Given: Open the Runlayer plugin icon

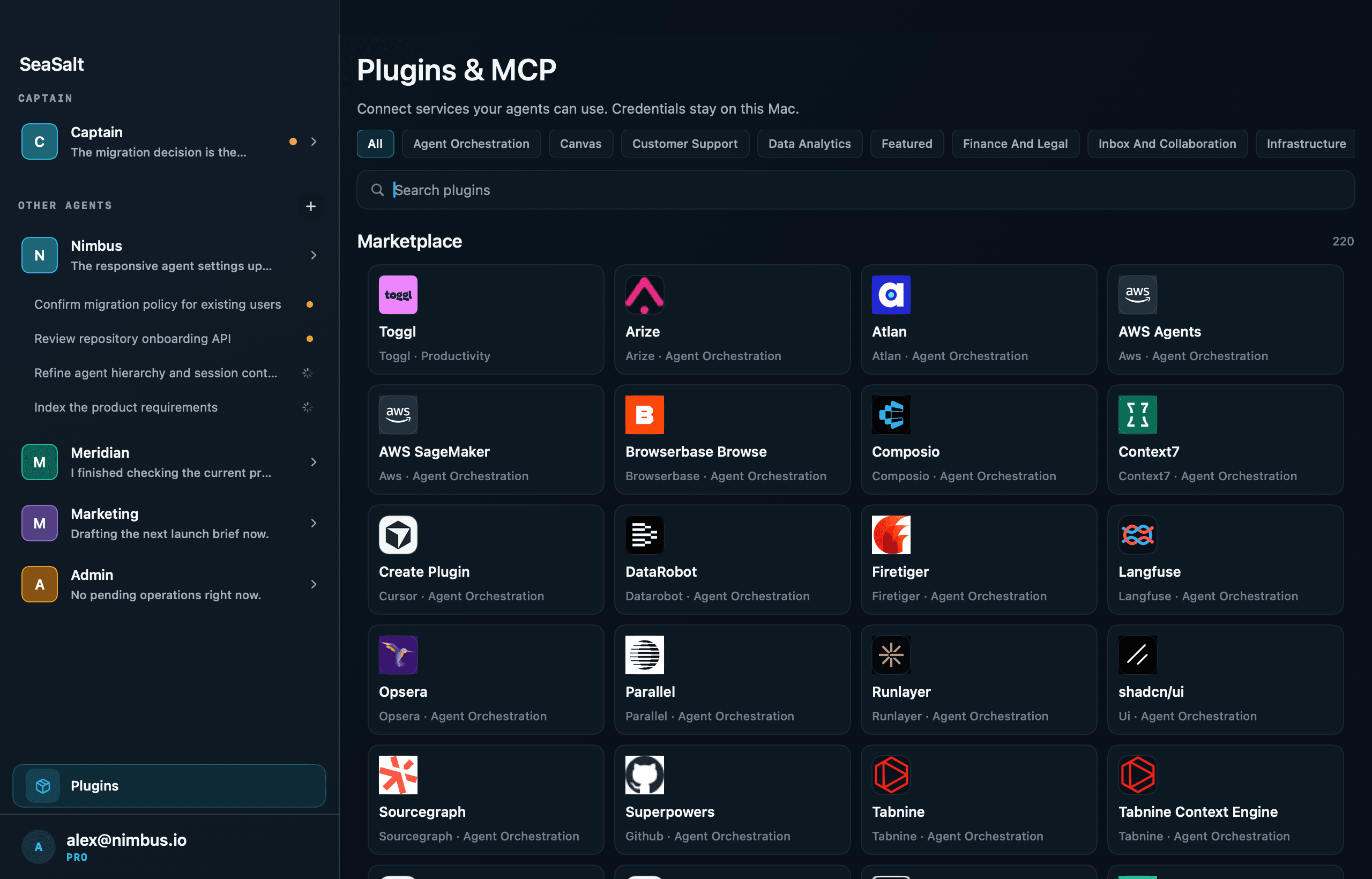Looking at the screenshot, I should (891, 654).
